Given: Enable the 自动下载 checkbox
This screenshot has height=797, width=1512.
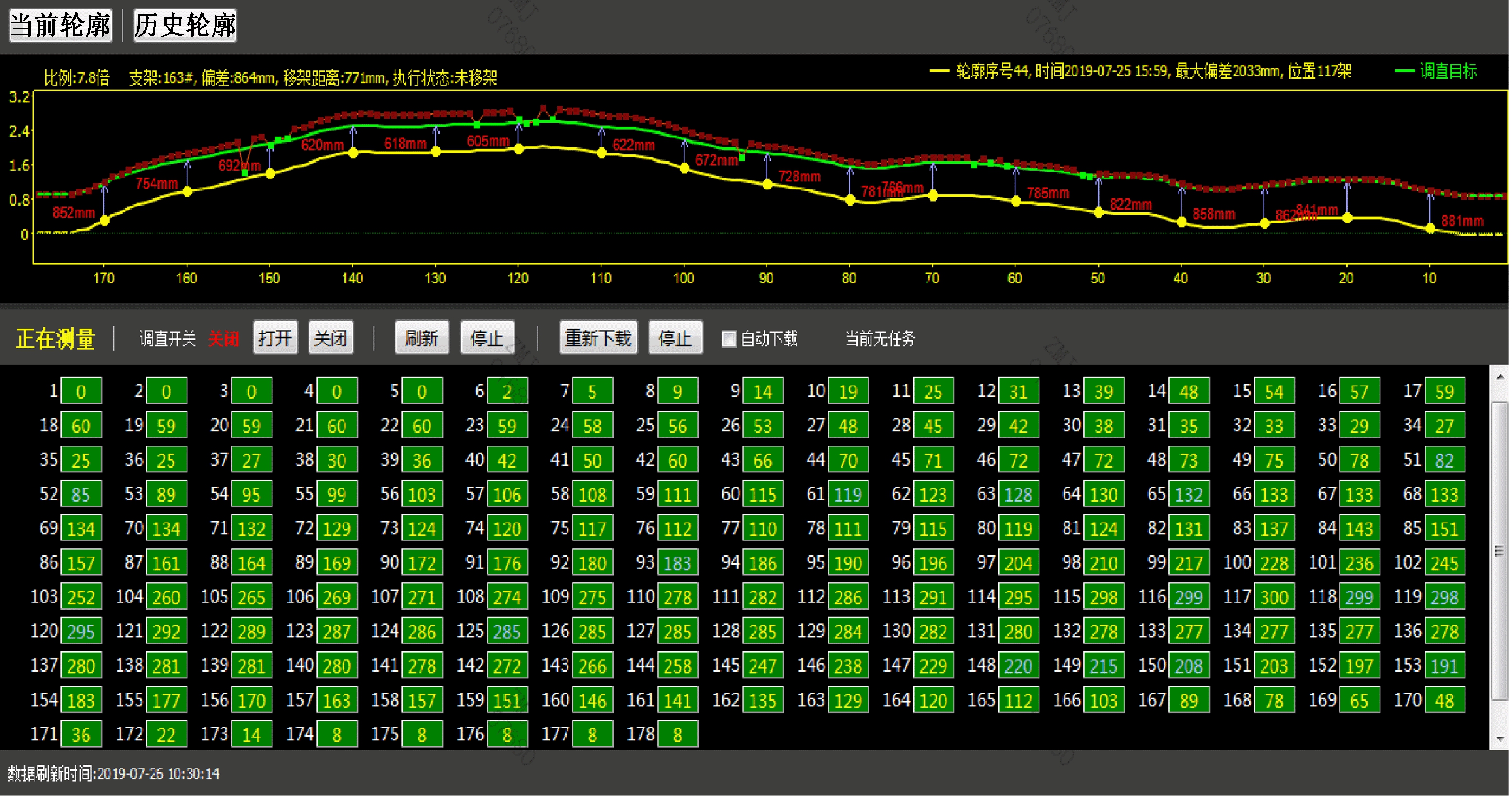Looking at the screenshot, I should click(729, 339).
